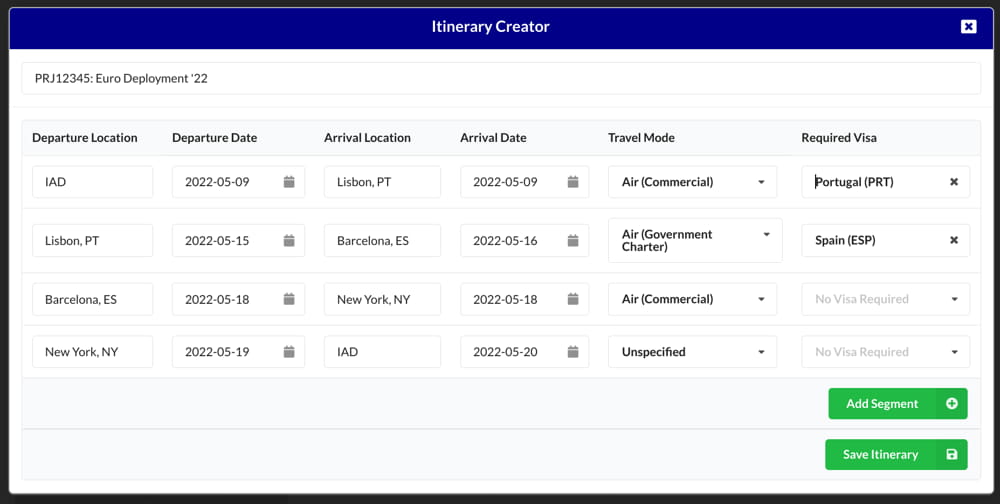Remove the Spain (ESP) visa selection
This screenshot has width=1000, height=504.
[953, 240]
